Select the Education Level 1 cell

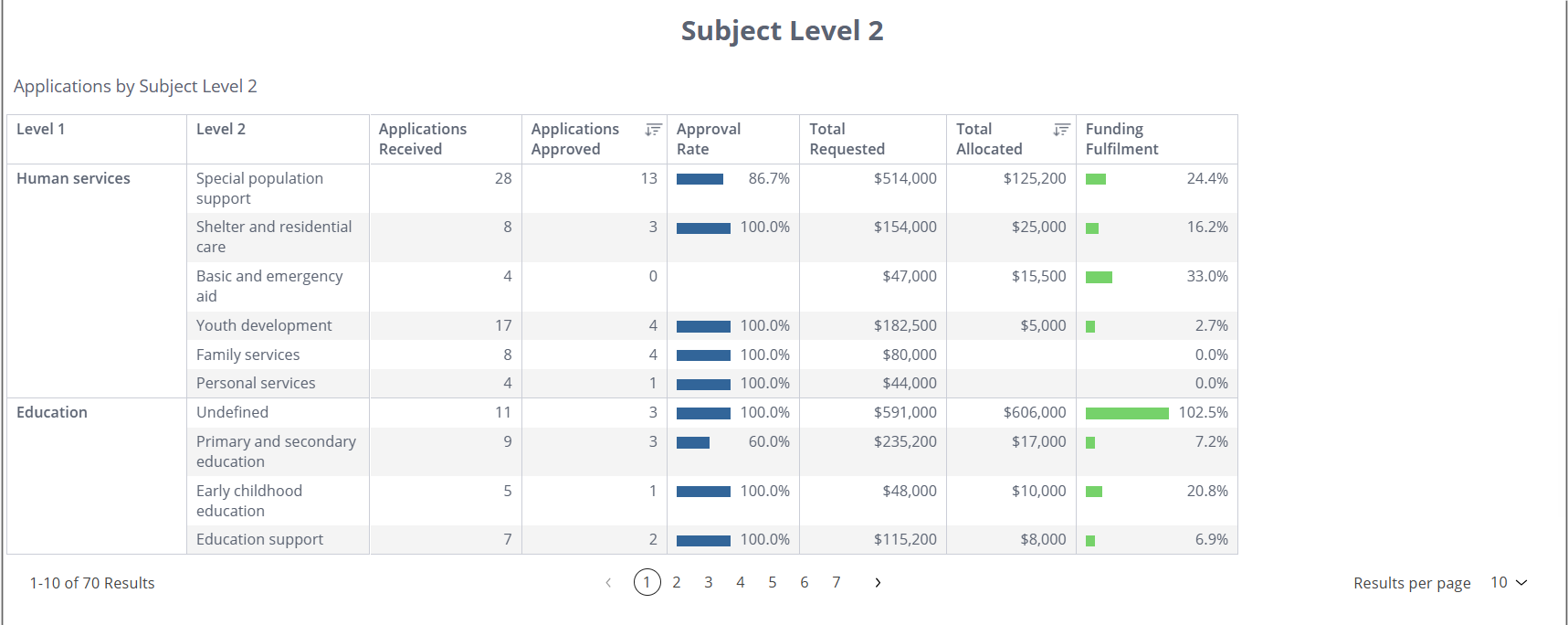[x=52, y=413]
